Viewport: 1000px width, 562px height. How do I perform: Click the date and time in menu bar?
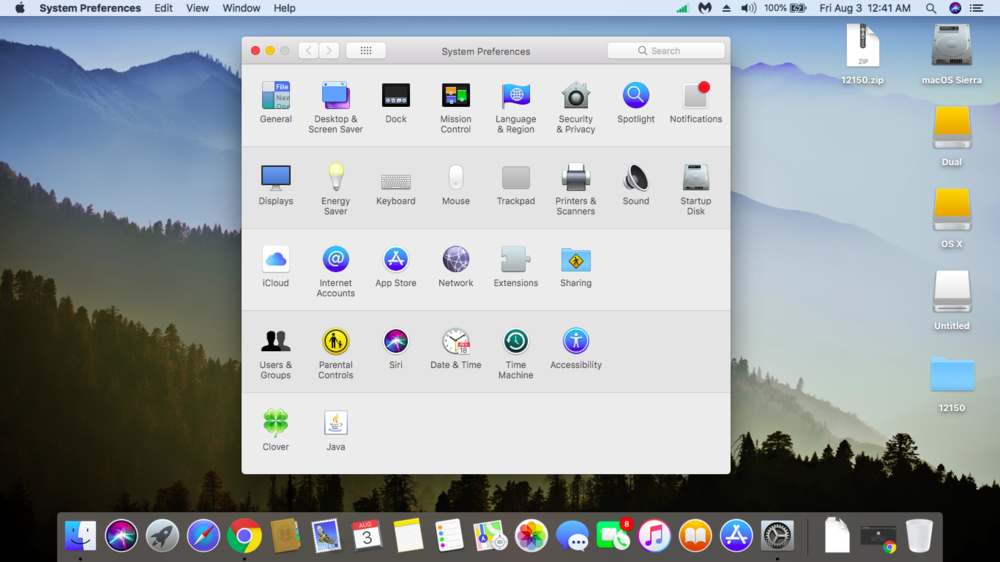865,8
